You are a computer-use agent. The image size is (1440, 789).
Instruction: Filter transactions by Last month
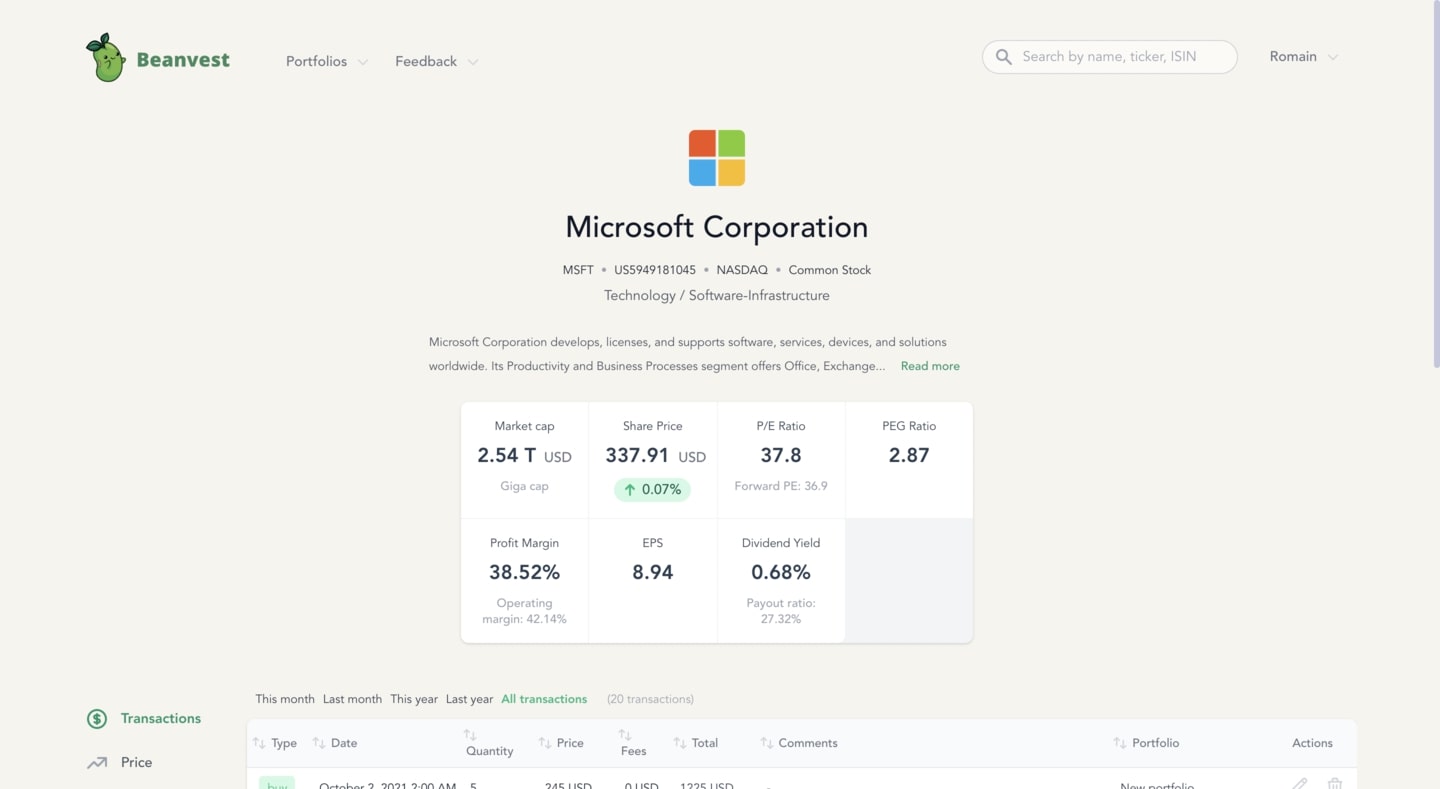tap(352, 699)
